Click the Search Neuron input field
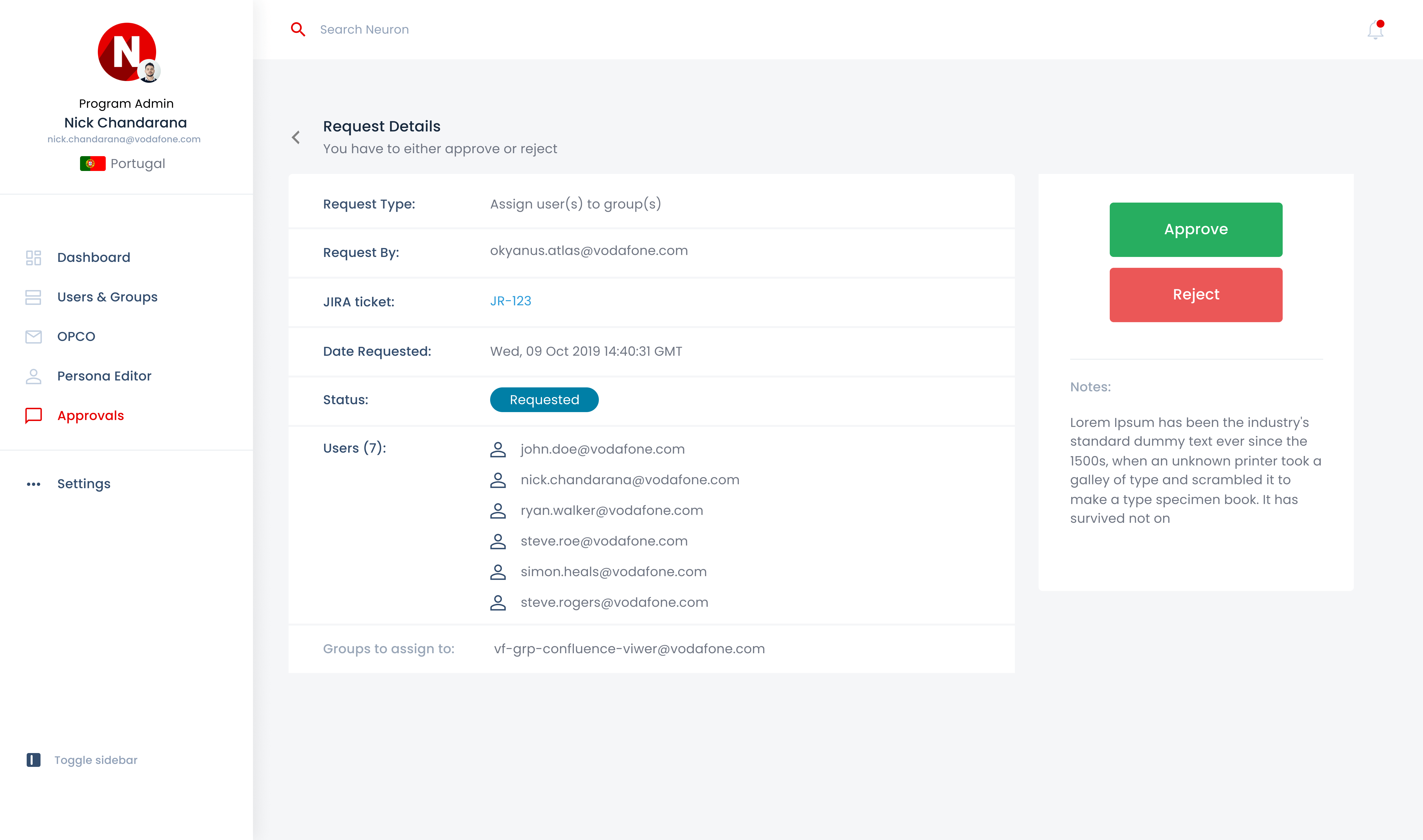Image resolution: width=1423 pixels, height=840 pixels. [365, 29]
